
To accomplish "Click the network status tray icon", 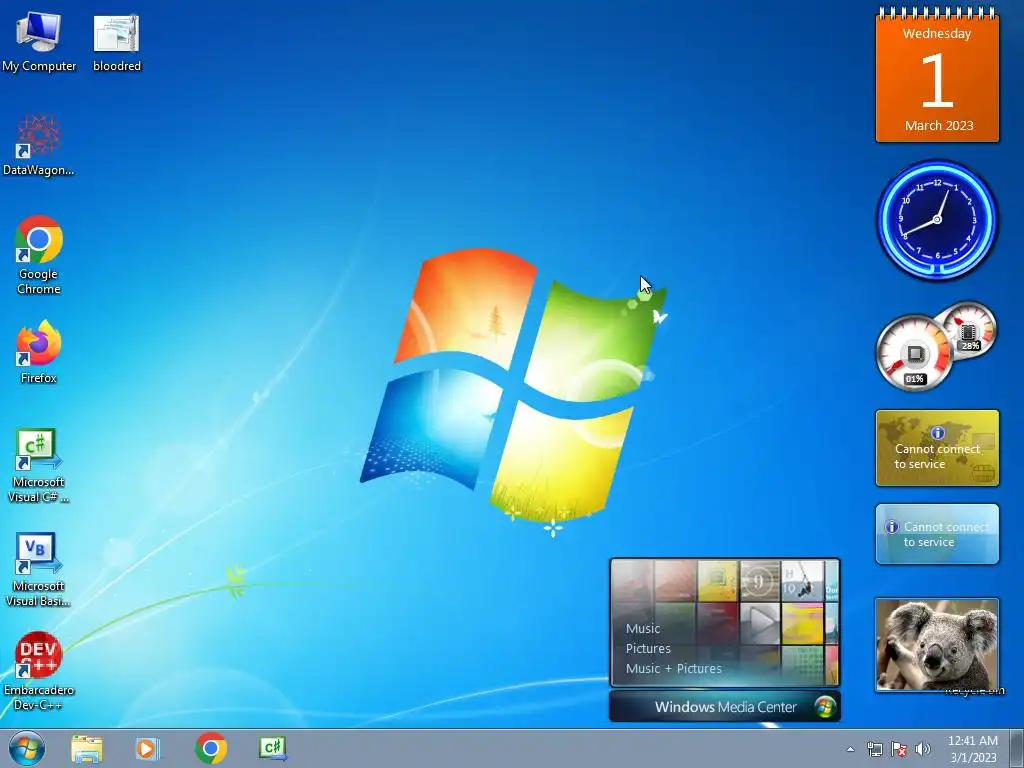I will [x=874, y=749].
